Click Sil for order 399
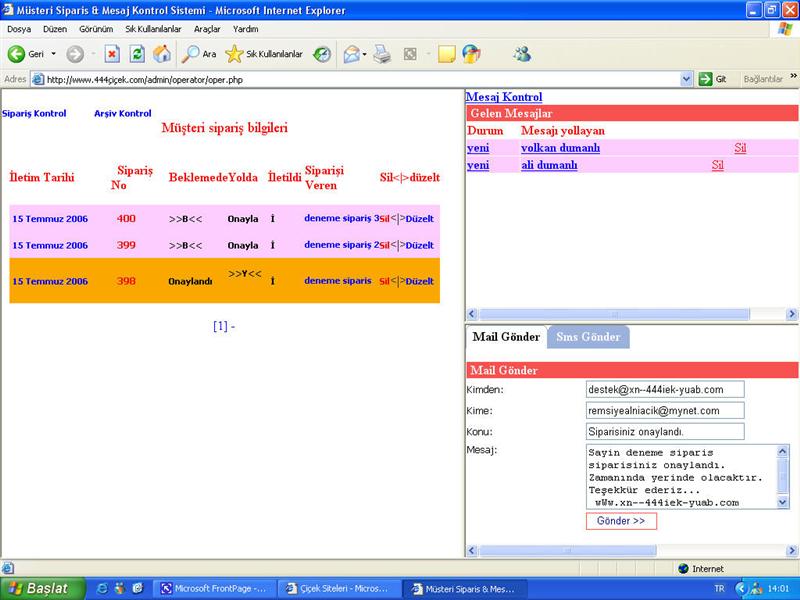The image size is (800, 600). [385, 245]
